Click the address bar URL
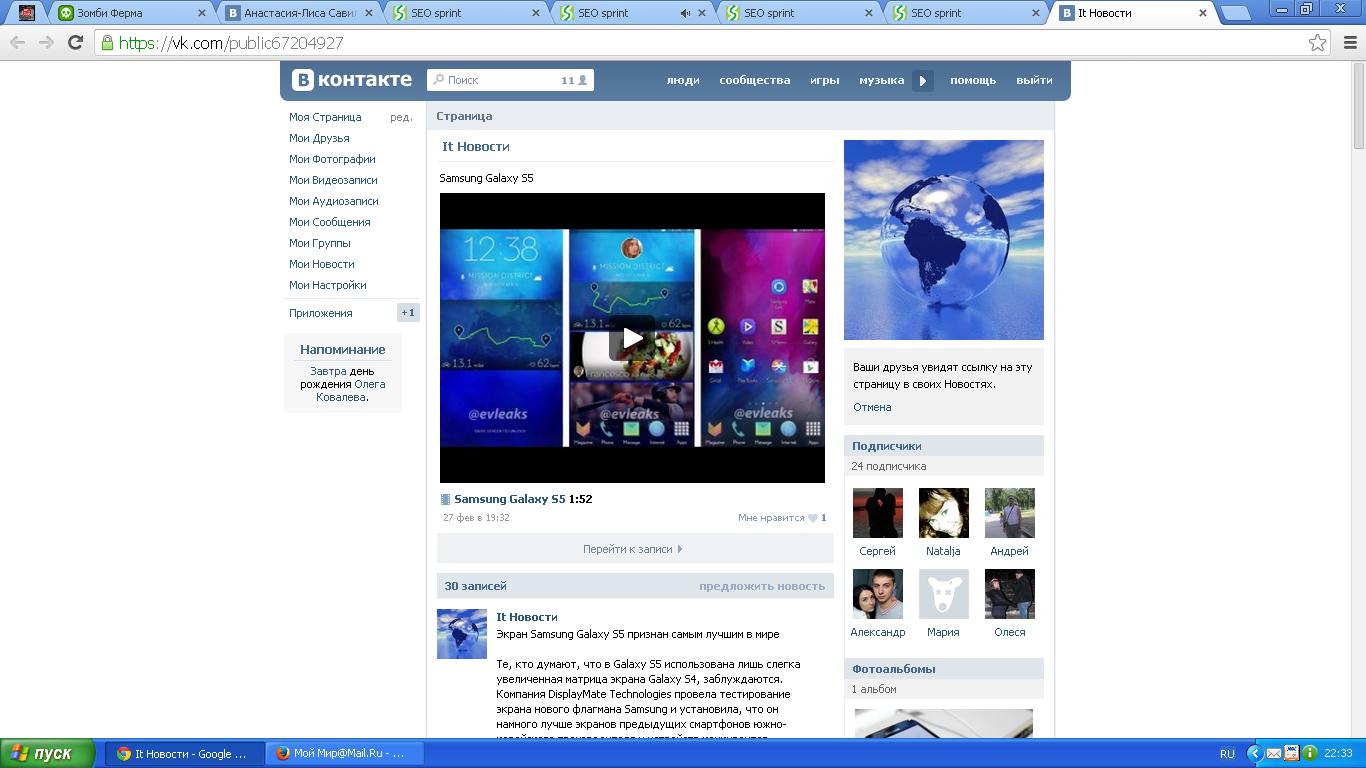Viewport: 1366px width, 768px height. click(231, 43)
